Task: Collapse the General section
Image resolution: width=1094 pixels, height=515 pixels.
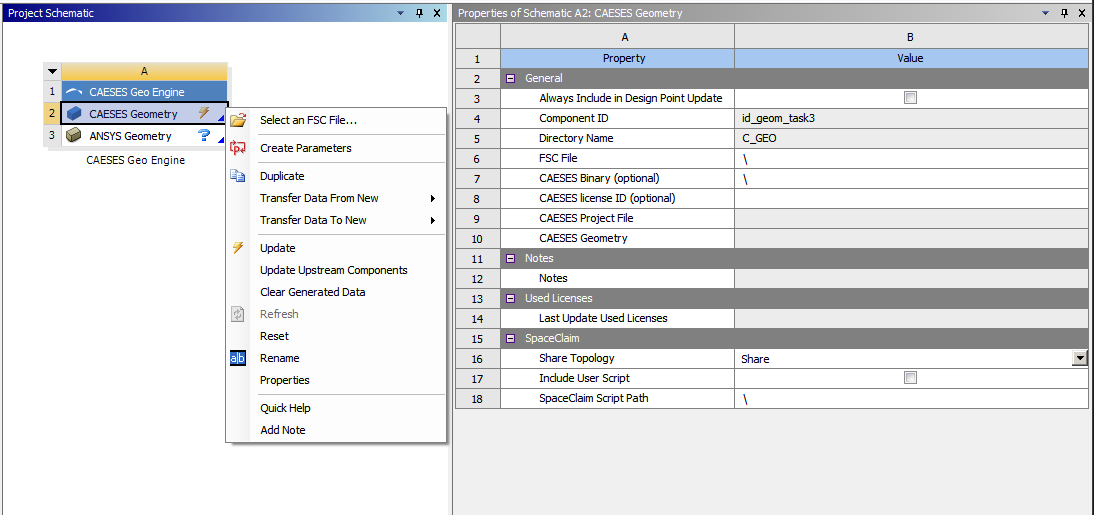Action: (511, 78)
